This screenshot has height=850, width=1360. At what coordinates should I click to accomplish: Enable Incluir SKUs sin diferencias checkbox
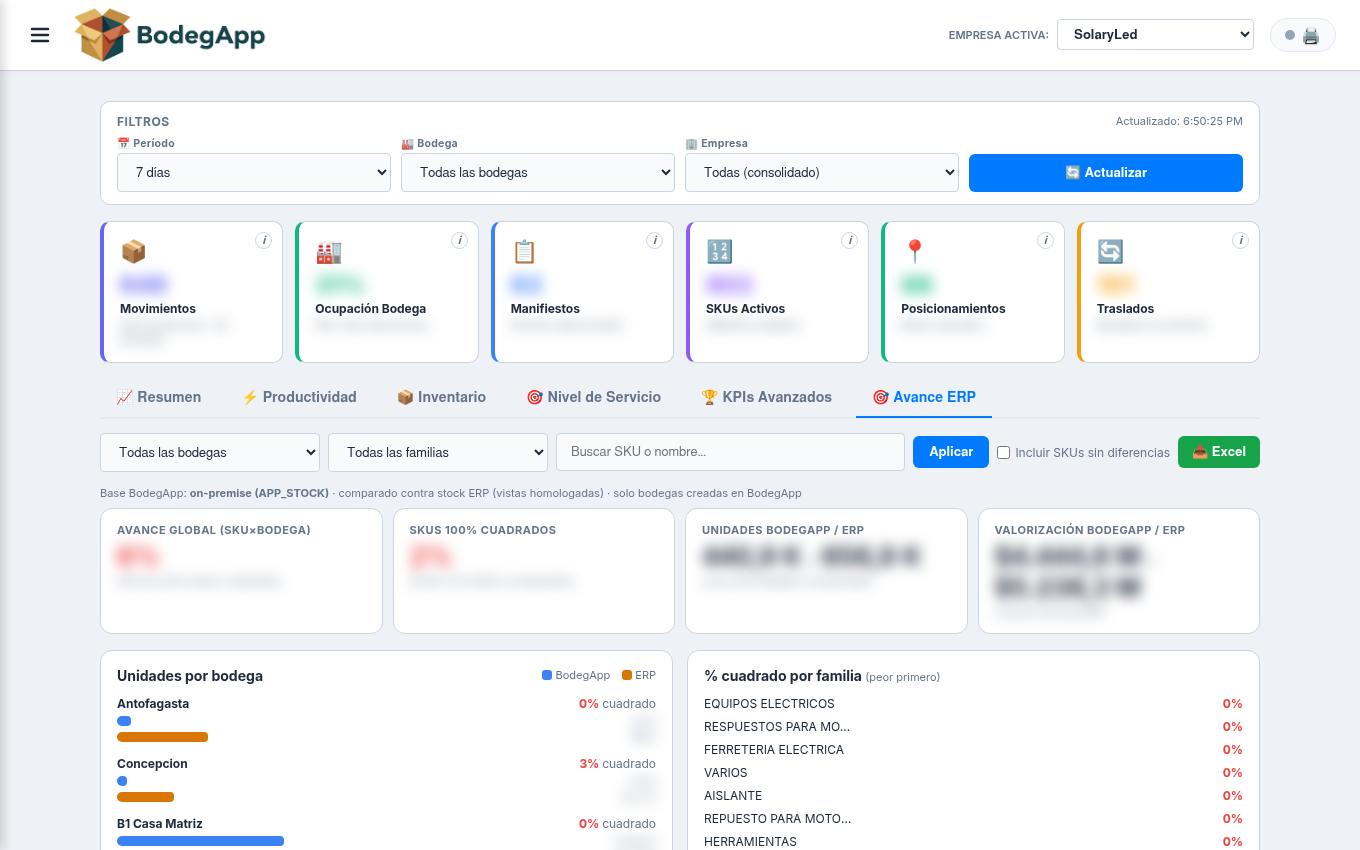pos(1004,453)
